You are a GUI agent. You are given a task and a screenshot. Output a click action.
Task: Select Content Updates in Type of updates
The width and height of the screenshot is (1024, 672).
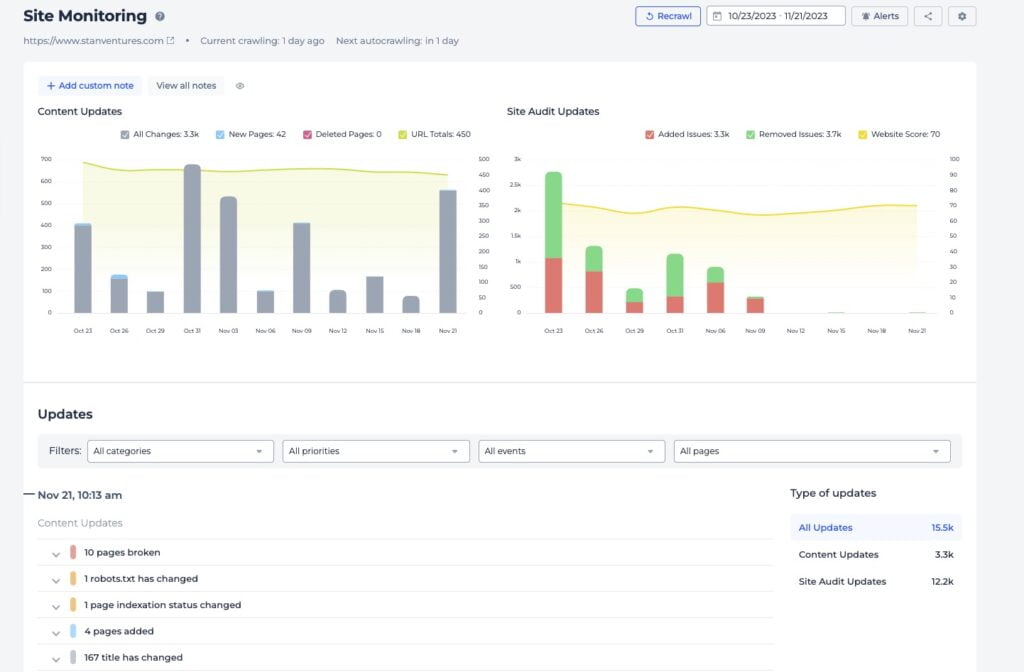click(838, 554)
